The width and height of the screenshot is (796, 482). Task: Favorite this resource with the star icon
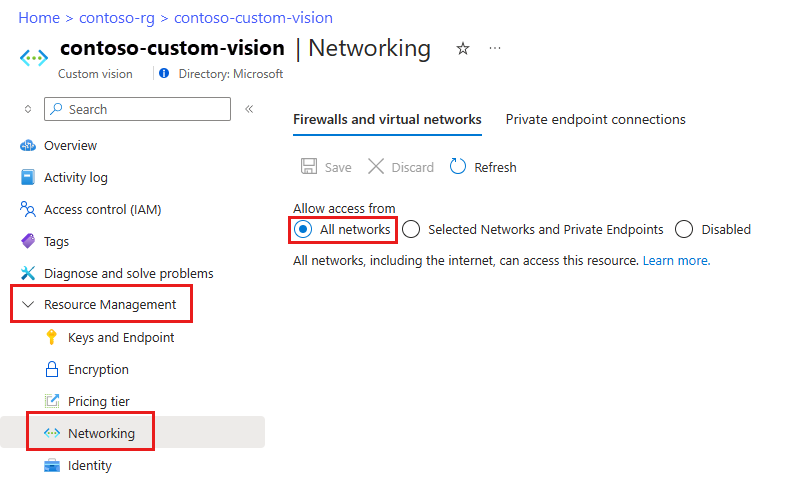(462, 49)
